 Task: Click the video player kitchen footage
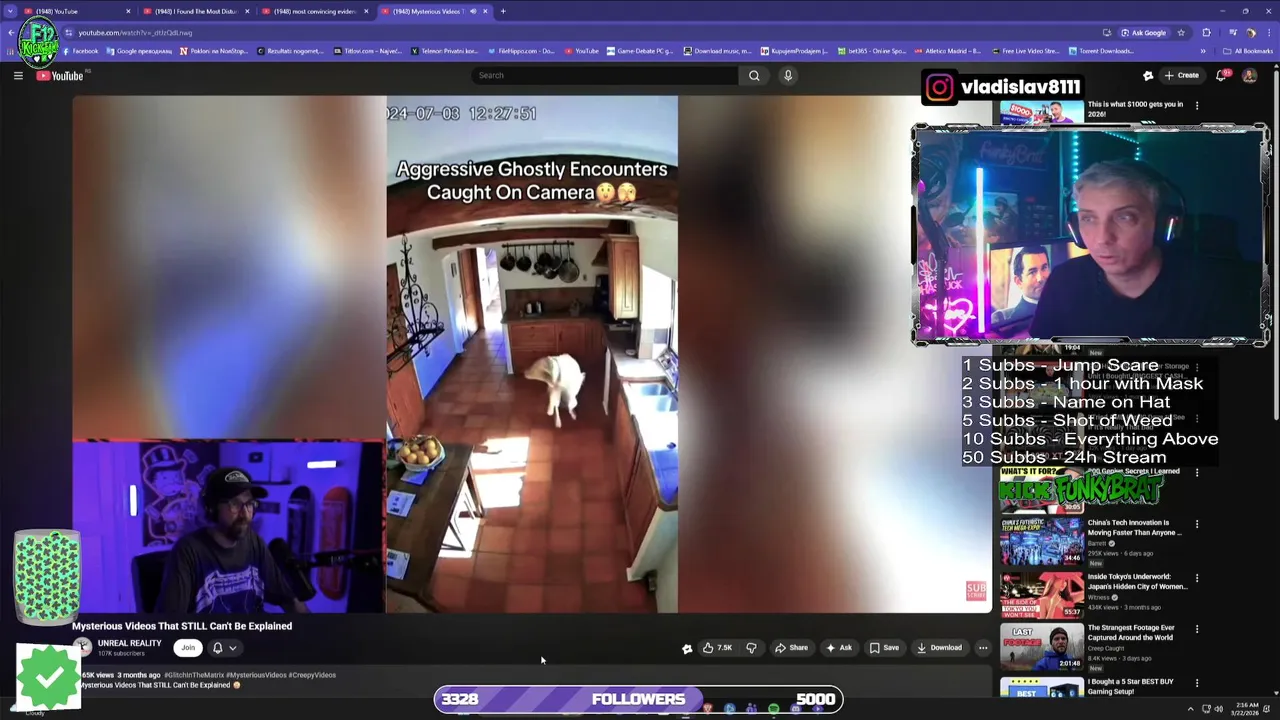tap(532, 354)
